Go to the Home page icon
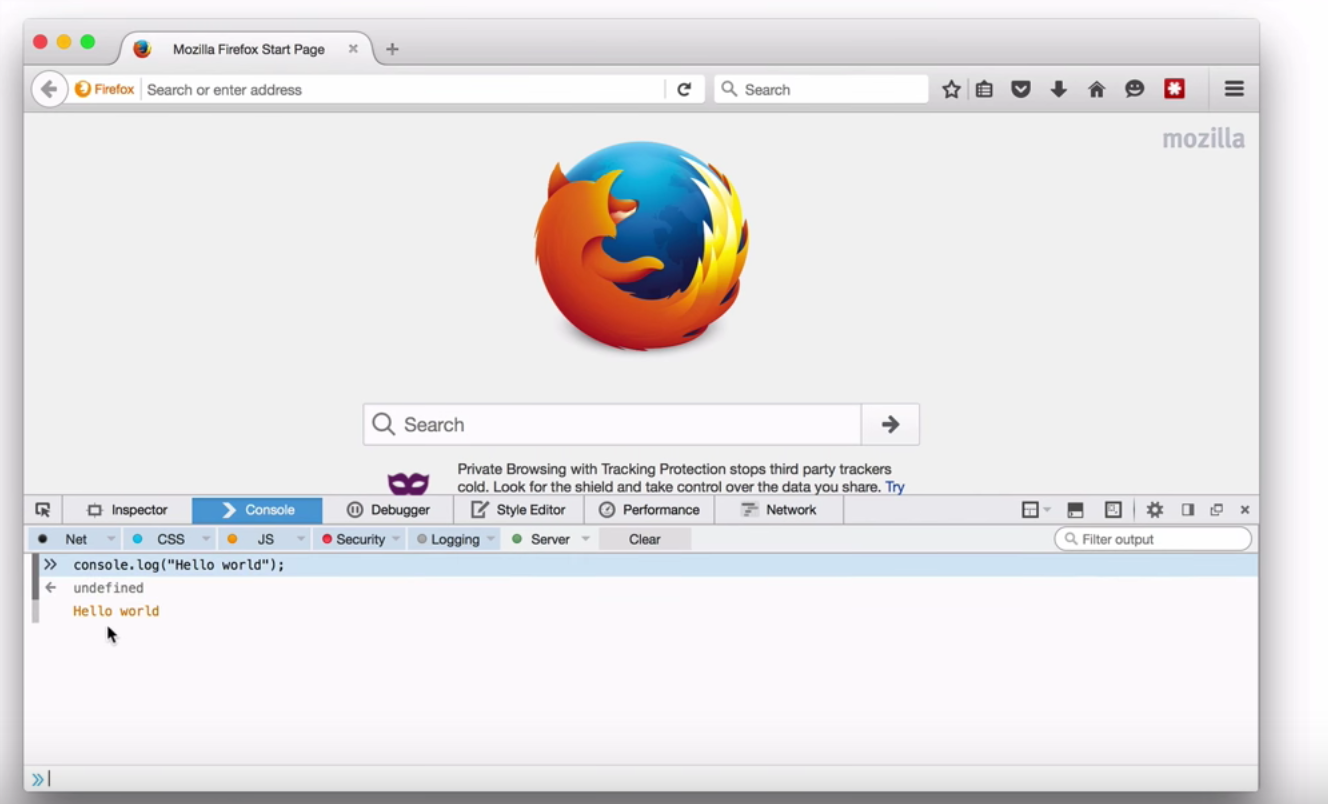 tap(1097, 89)
